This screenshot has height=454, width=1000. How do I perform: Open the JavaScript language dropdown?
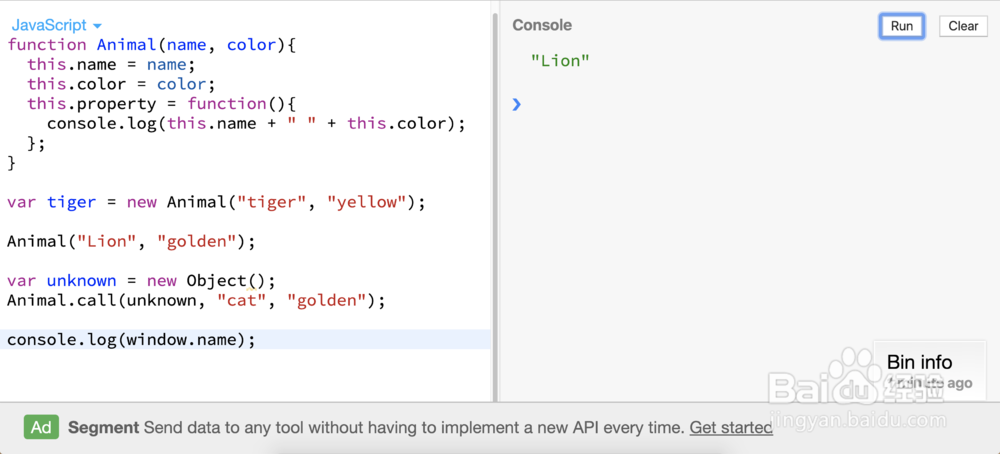57,24
